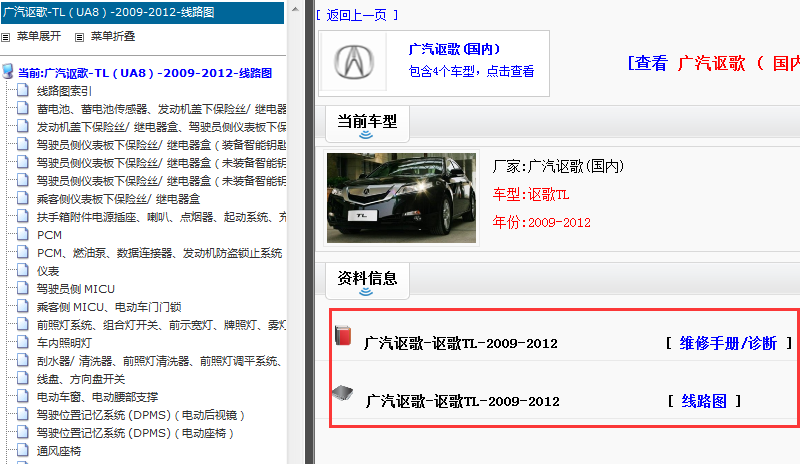This screenshot has height=464, width=800.
Task: Click page icon next to 仪表
Action: pyautogui.click(x=22, y=270)
